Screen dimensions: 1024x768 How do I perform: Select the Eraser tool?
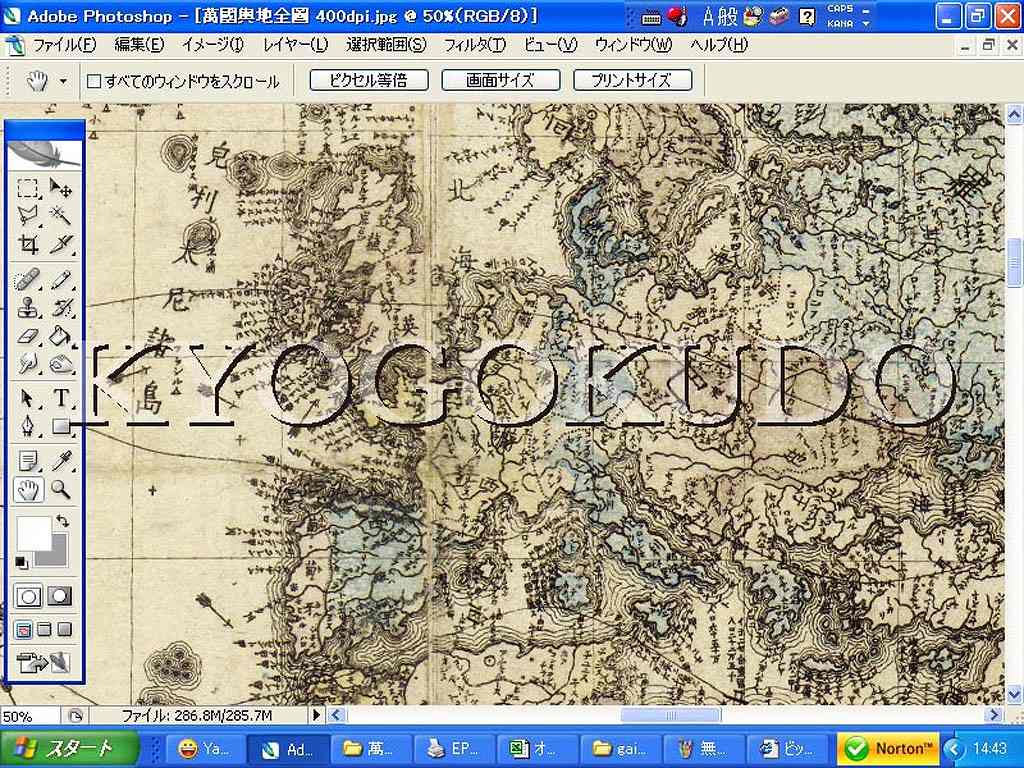(x=28, y=336)
